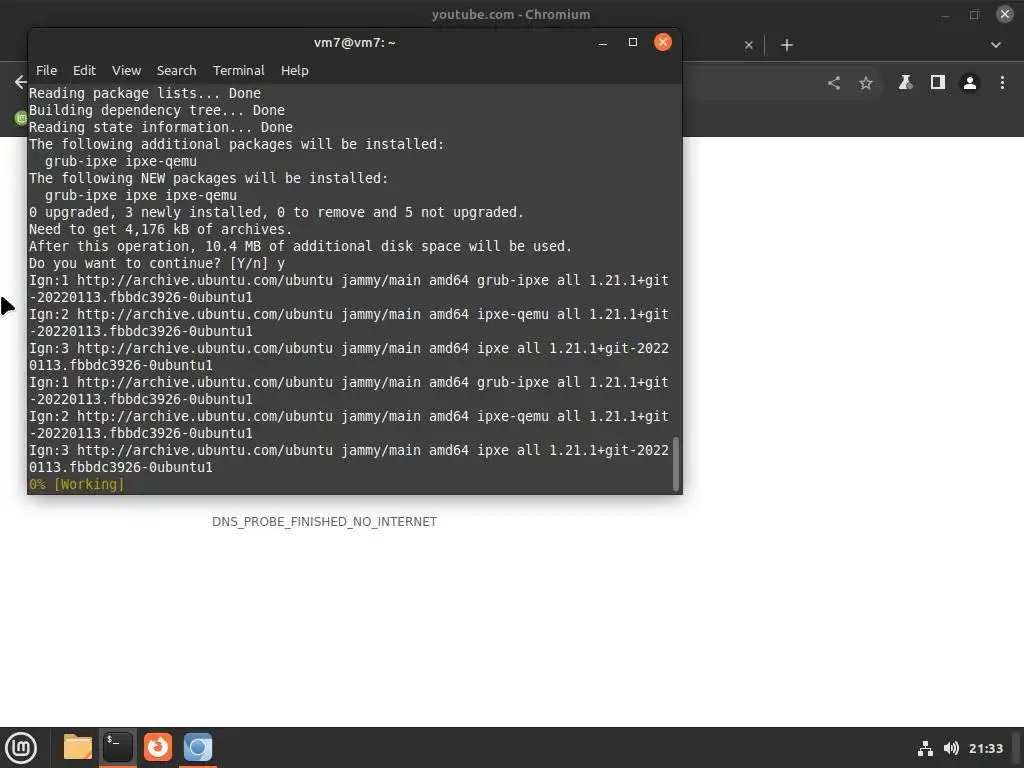Minimize the vm7@vm7 terminal window
Screen dimensions: 1024x768
point(603,43)
